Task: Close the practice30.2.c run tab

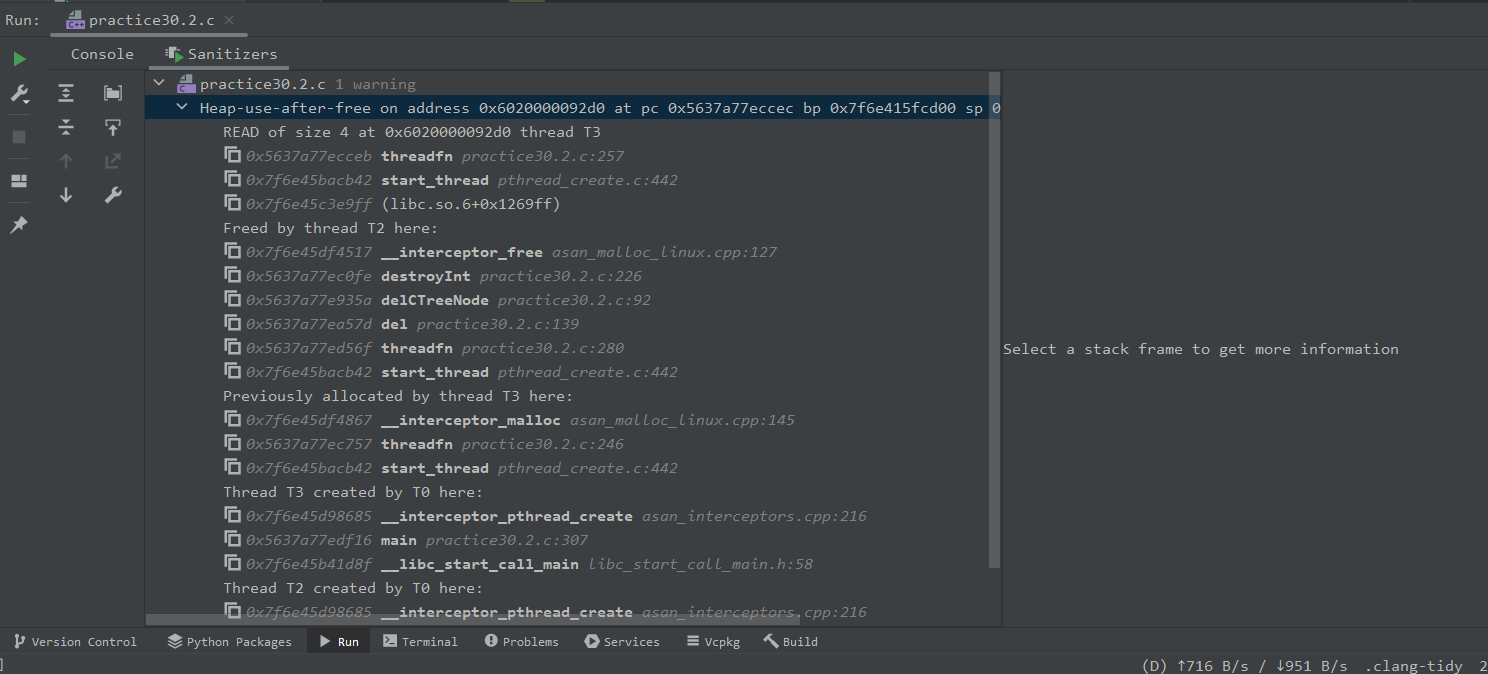Action: coord(229,20)
